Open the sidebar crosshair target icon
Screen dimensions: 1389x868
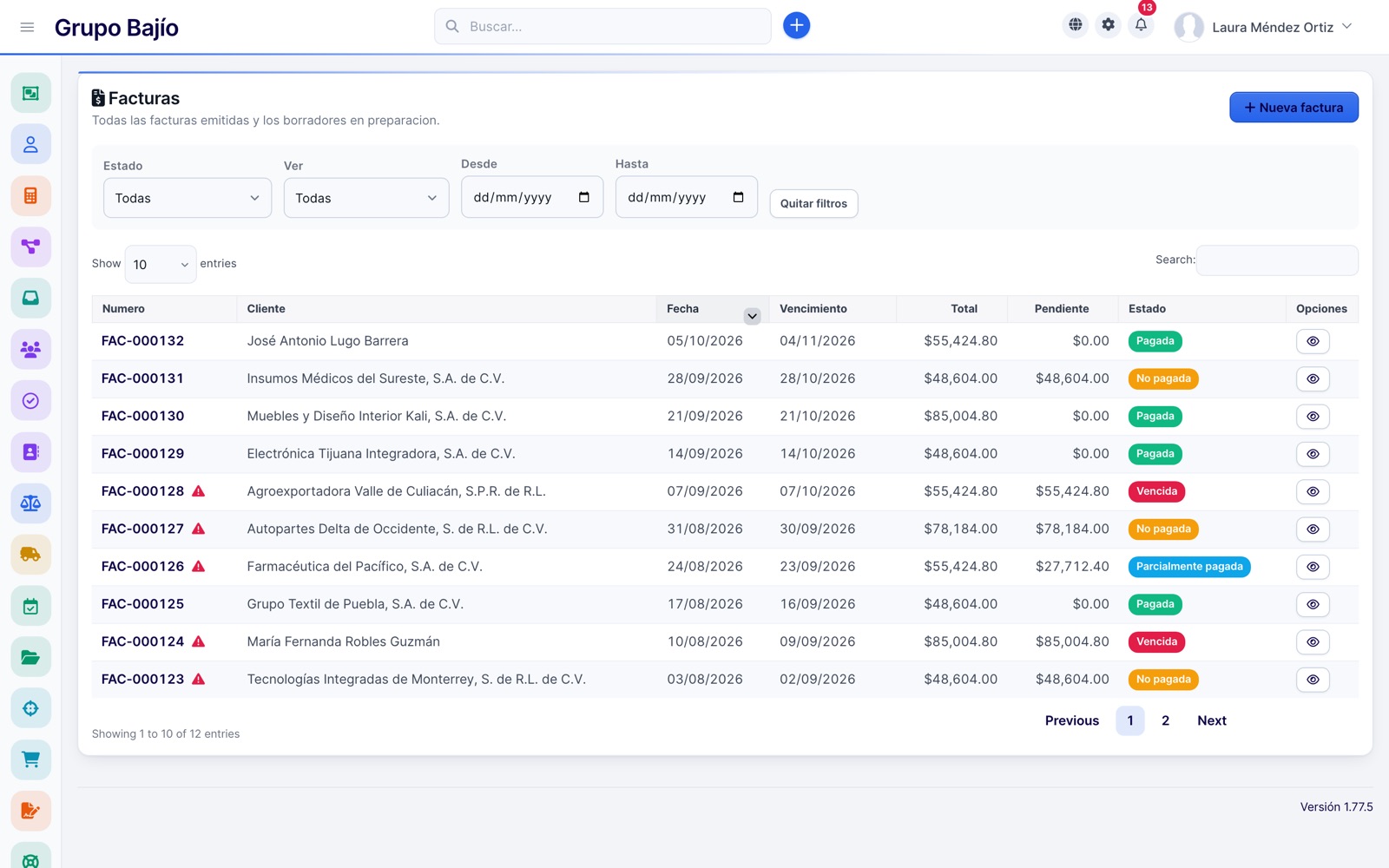[30, 708]
